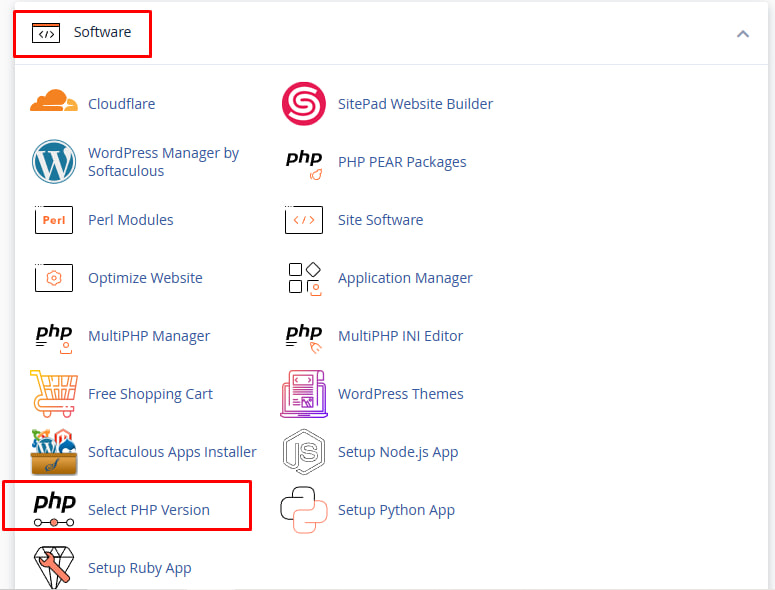The image size is (775, 590).
Task: Click the Select PHP Version icon
Action: coord(54,509)
